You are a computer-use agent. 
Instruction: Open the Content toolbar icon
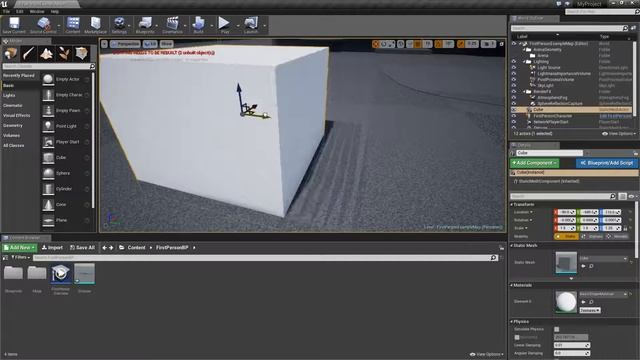[x=73, y=24]
